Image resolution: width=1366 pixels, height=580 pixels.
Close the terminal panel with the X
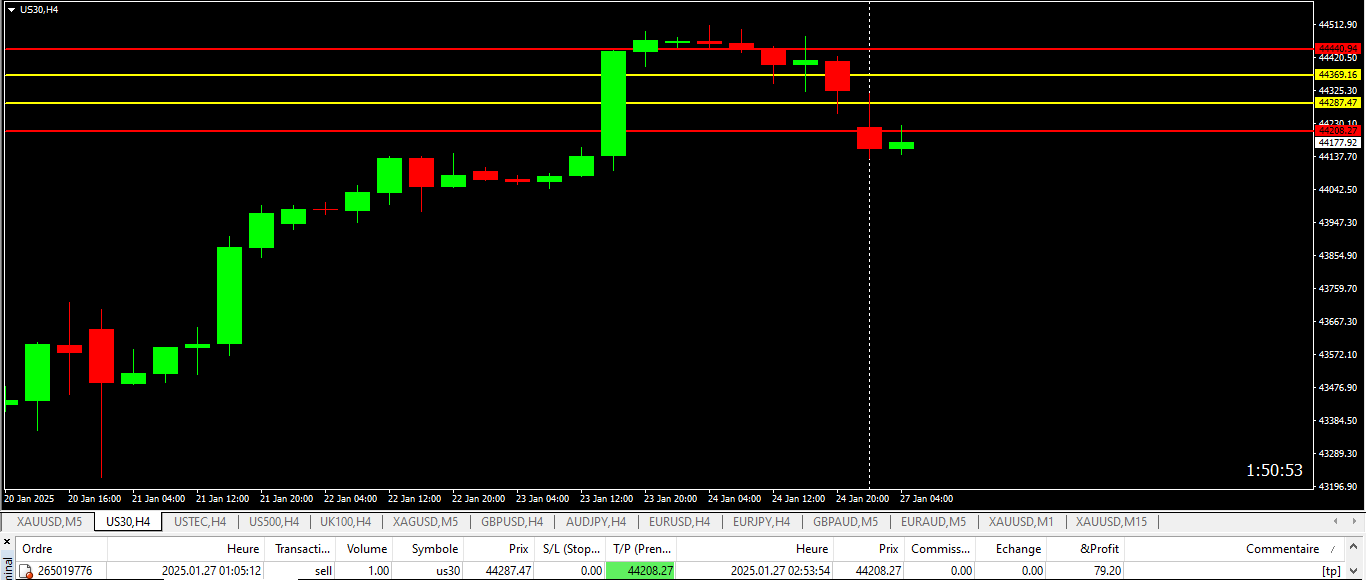tap(6, 542)
